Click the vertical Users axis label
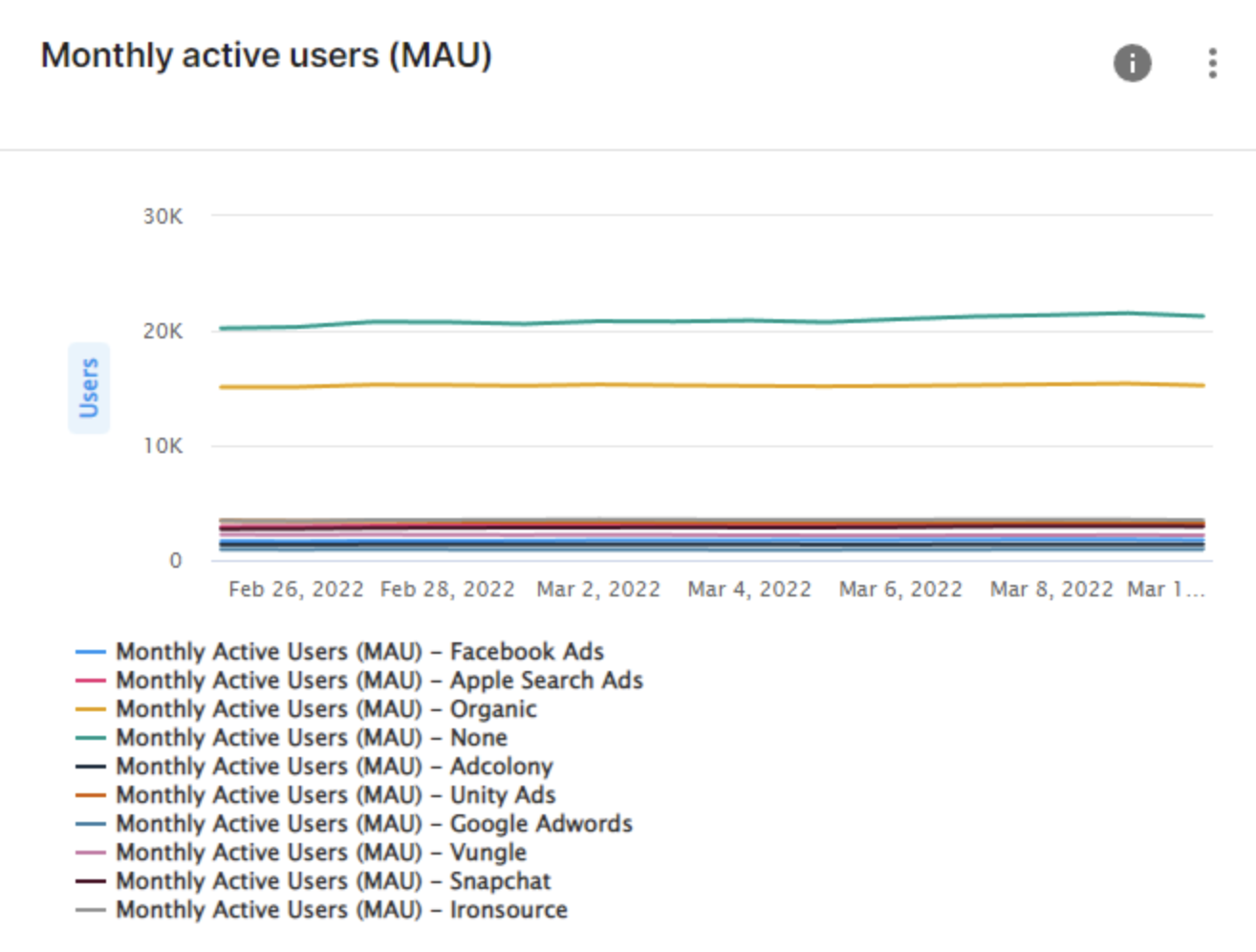Image resolution: width=1256 pixels, height=952 pixels. tap(89, 388)
